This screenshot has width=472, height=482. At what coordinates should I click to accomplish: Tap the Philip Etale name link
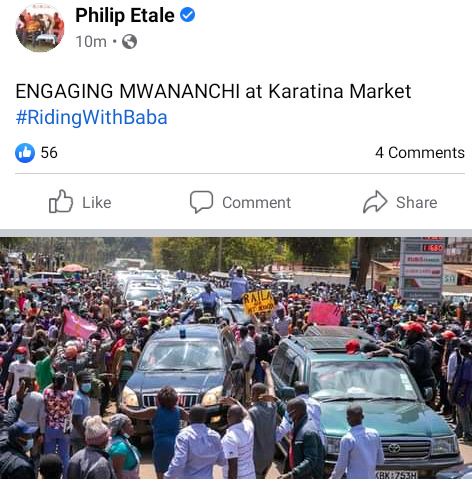point(125,15)
